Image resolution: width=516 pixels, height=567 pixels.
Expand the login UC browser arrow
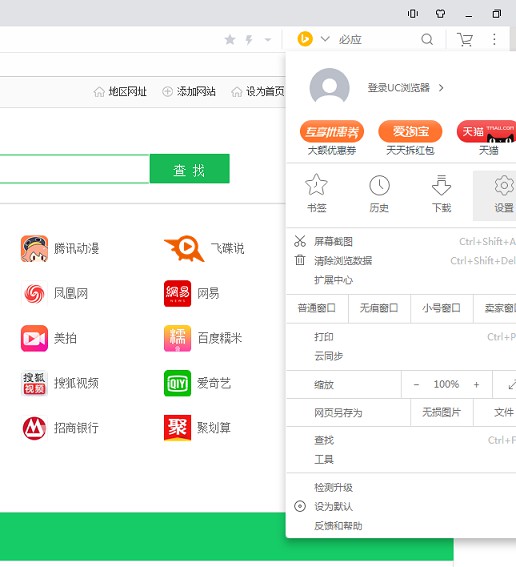441,88
